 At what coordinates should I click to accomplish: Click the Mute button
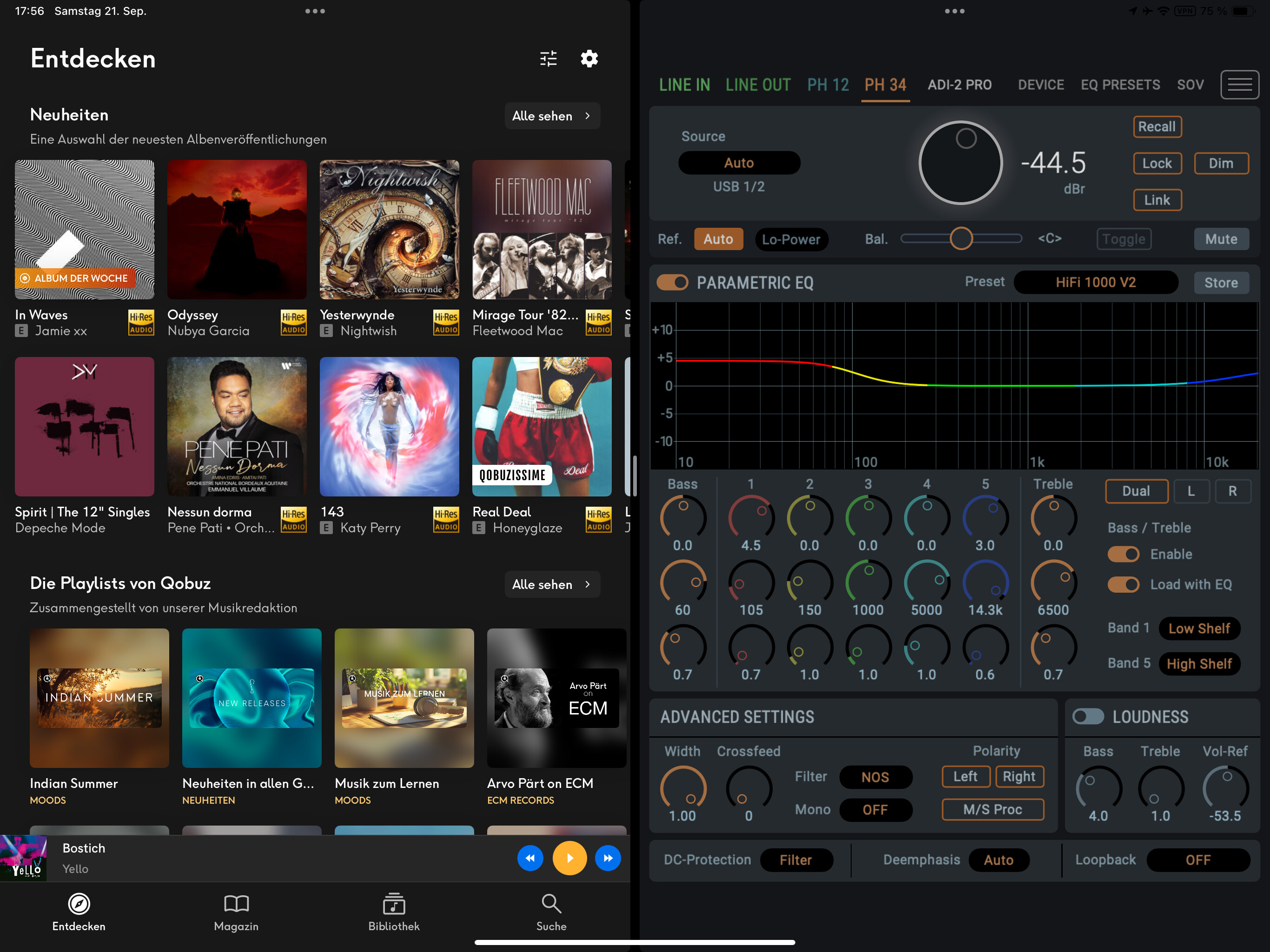point(1221,239)
